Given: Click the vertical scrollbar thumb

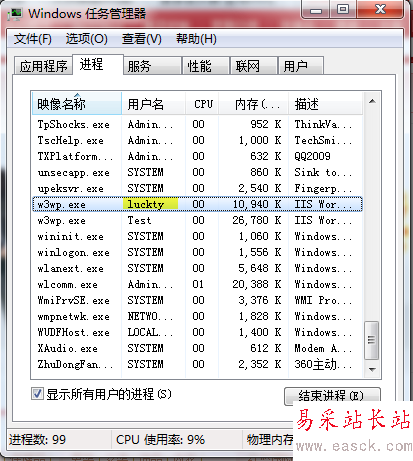Looking at the screenshot, I should (372, 340).
